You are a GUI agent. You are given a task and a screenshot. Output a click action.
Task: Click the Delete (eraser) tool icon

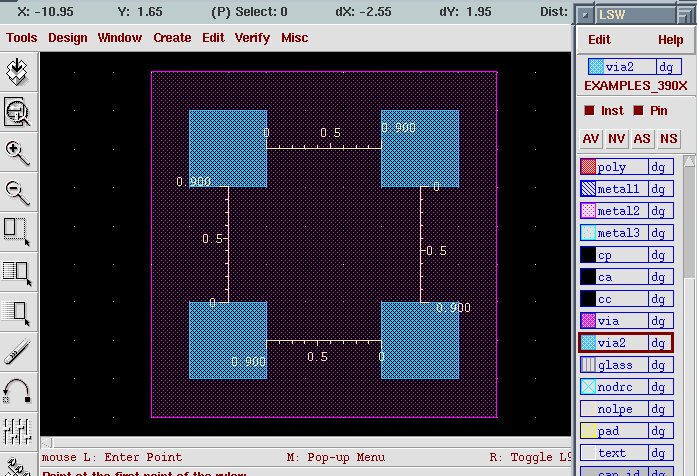coord(17,352)
